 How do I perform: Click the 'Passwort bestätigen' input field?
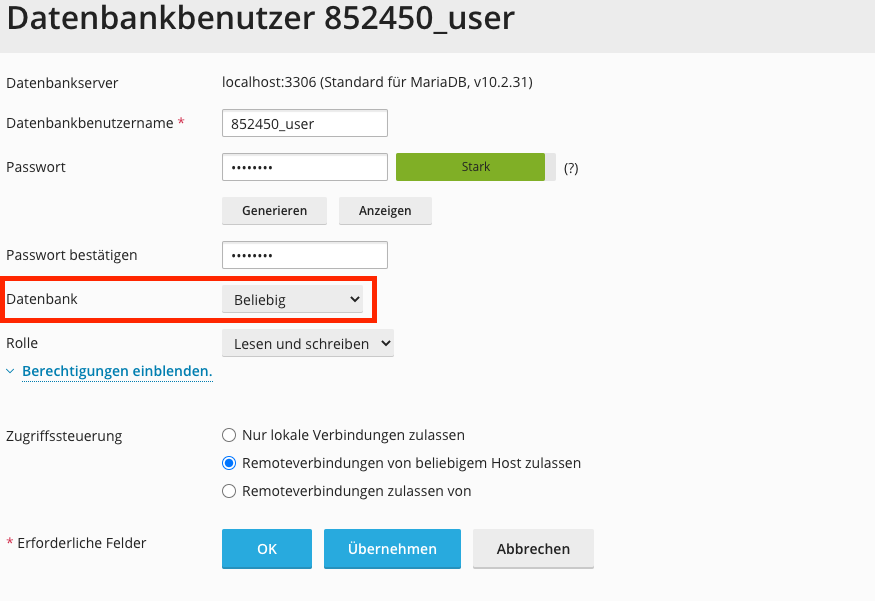point(304,255)
